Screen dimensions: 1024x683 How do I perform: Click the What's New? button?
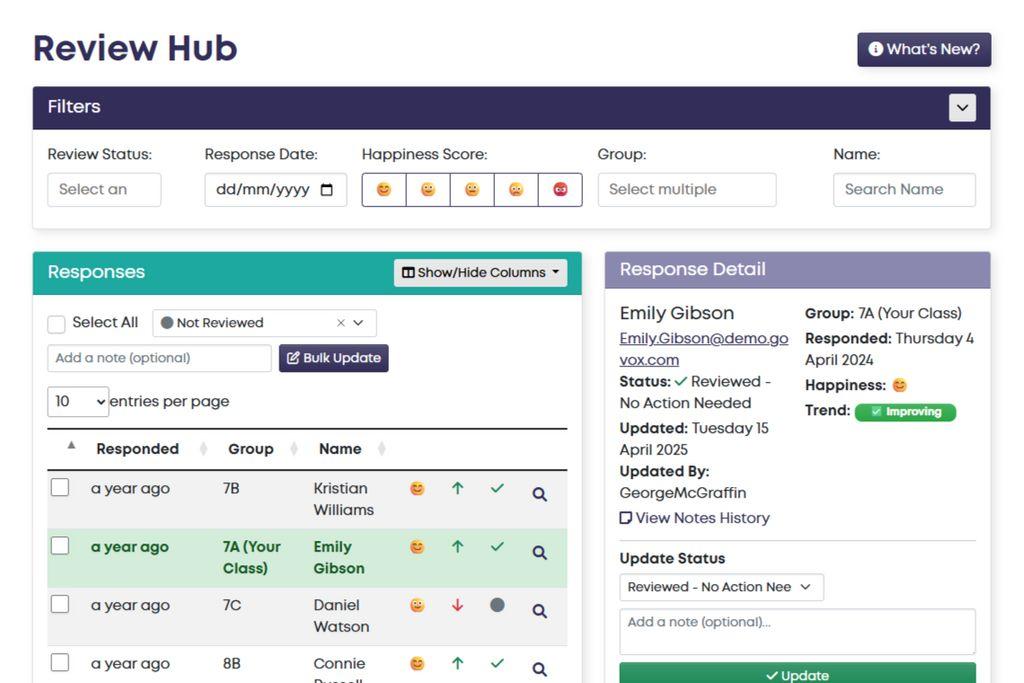923,50
